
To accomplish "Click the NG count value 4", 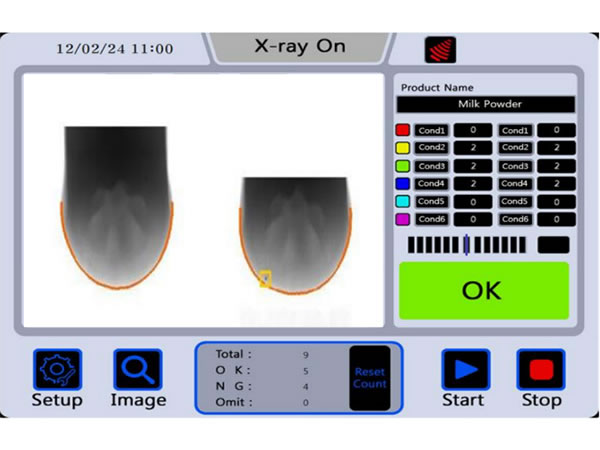I will pos(305,387).
